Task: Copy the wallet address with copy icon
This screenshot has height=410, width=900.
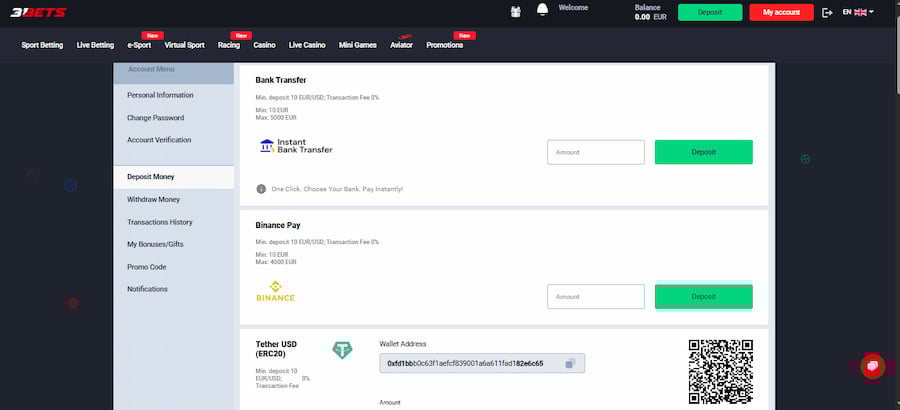Action: 570,363
